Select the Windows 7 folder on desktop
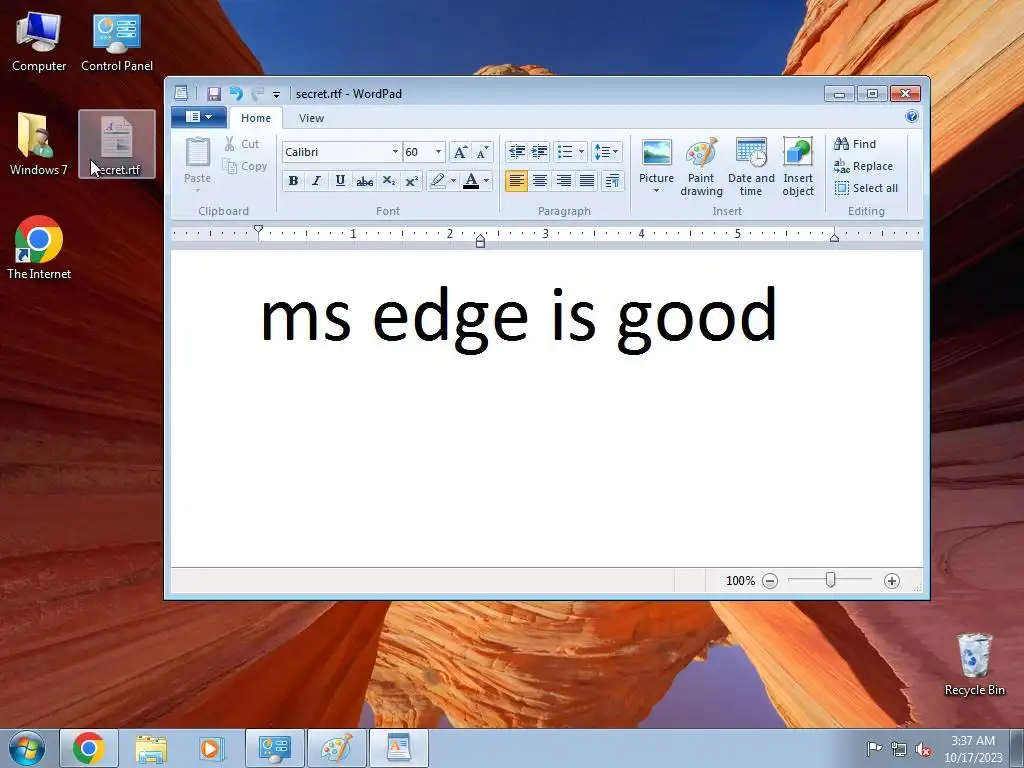The image size is (1024, 768). click(x=39, y=144)
